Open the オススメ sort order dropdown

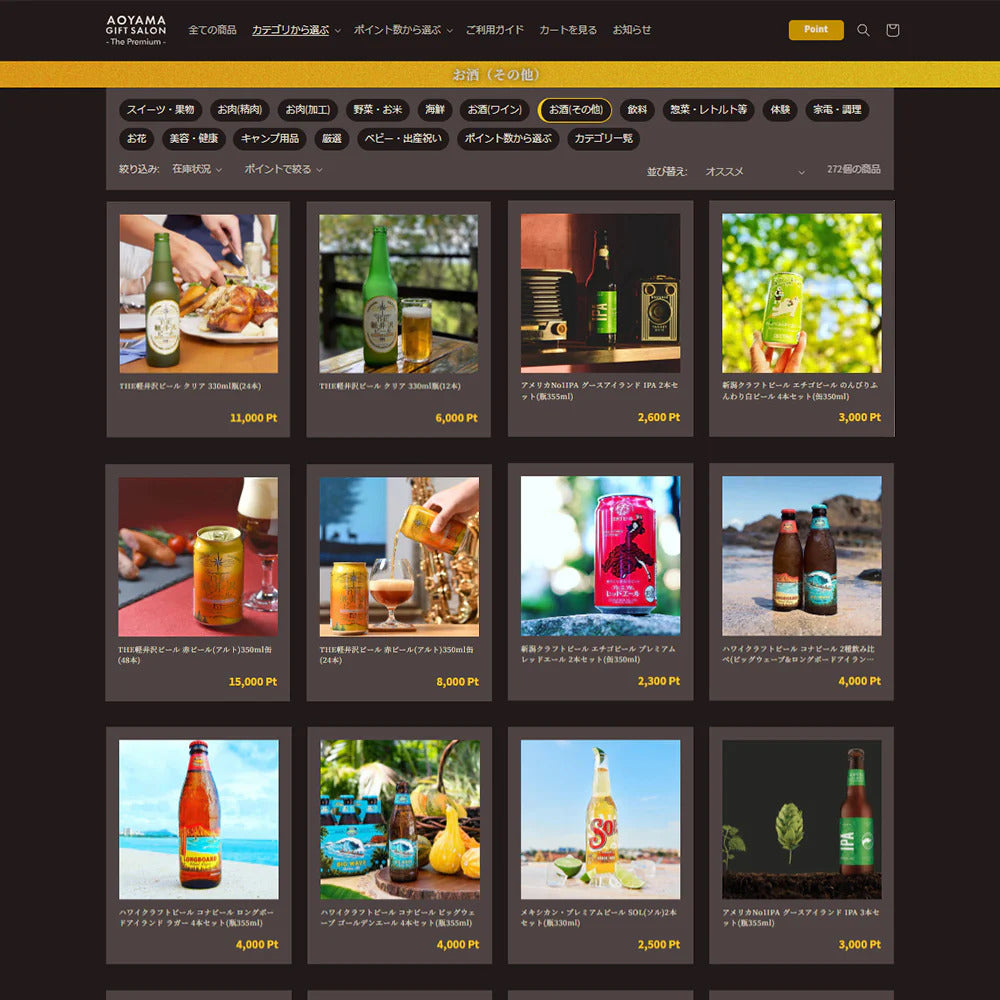[x=754, y=171]
